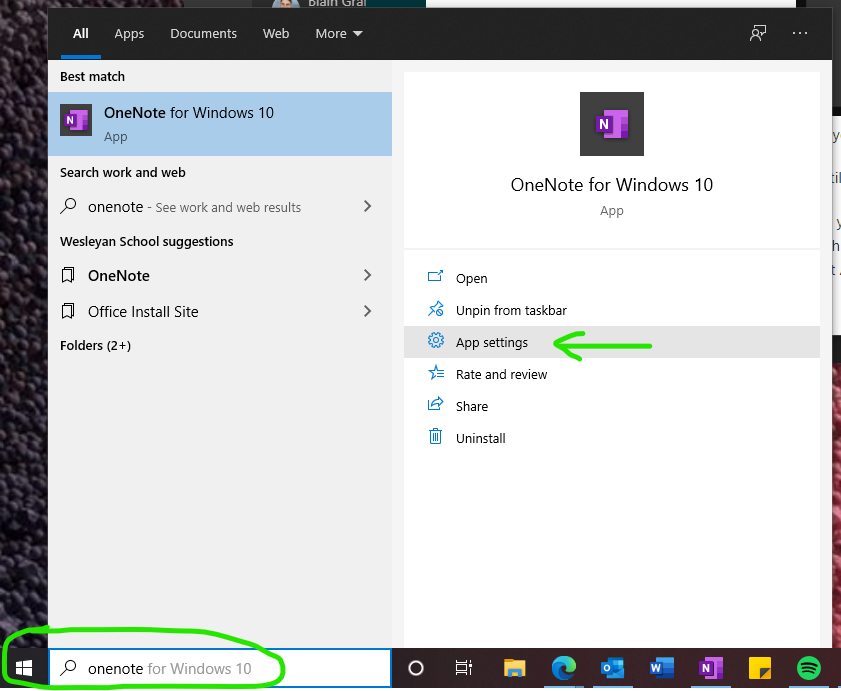This screenshot has height=691, width=841.
Task: Click Open to launch OneNote
Action: point(471,278)
